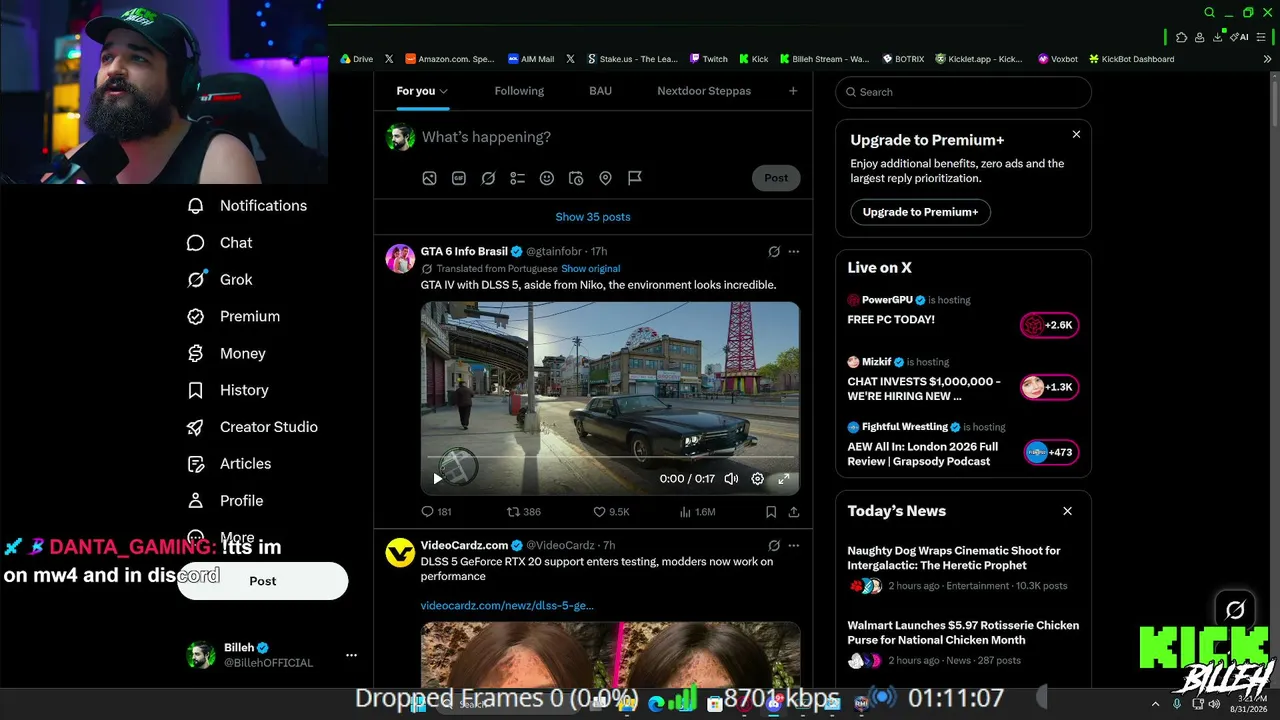Open Grok actions on GTA 6 post

[774, 252]
